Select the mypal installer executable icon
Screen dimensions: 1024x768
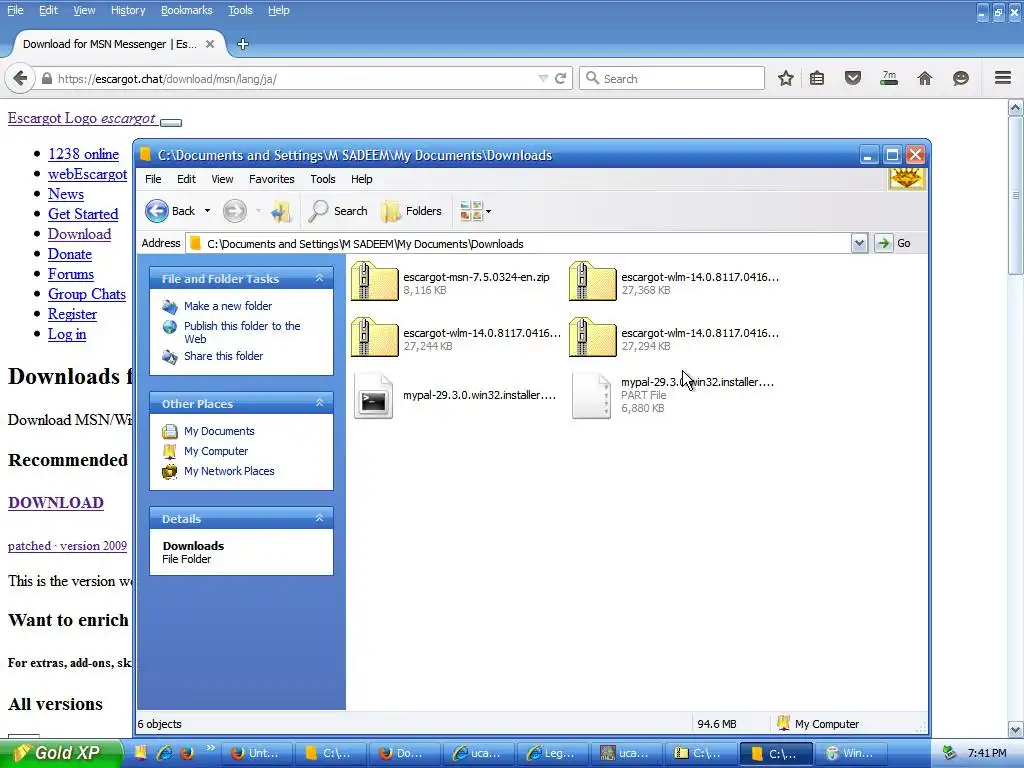374,396
